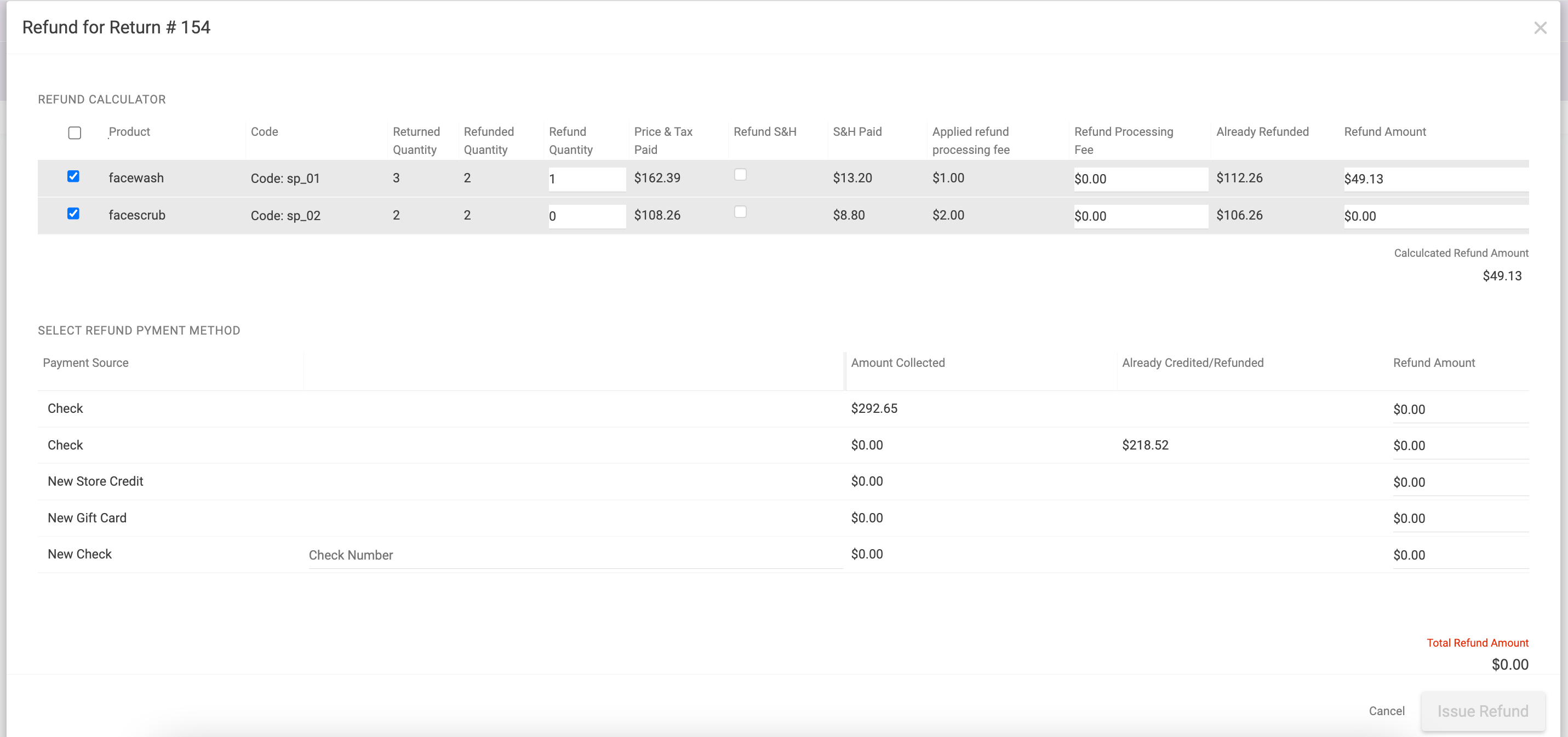Set refund amount for New Check

1461,555
